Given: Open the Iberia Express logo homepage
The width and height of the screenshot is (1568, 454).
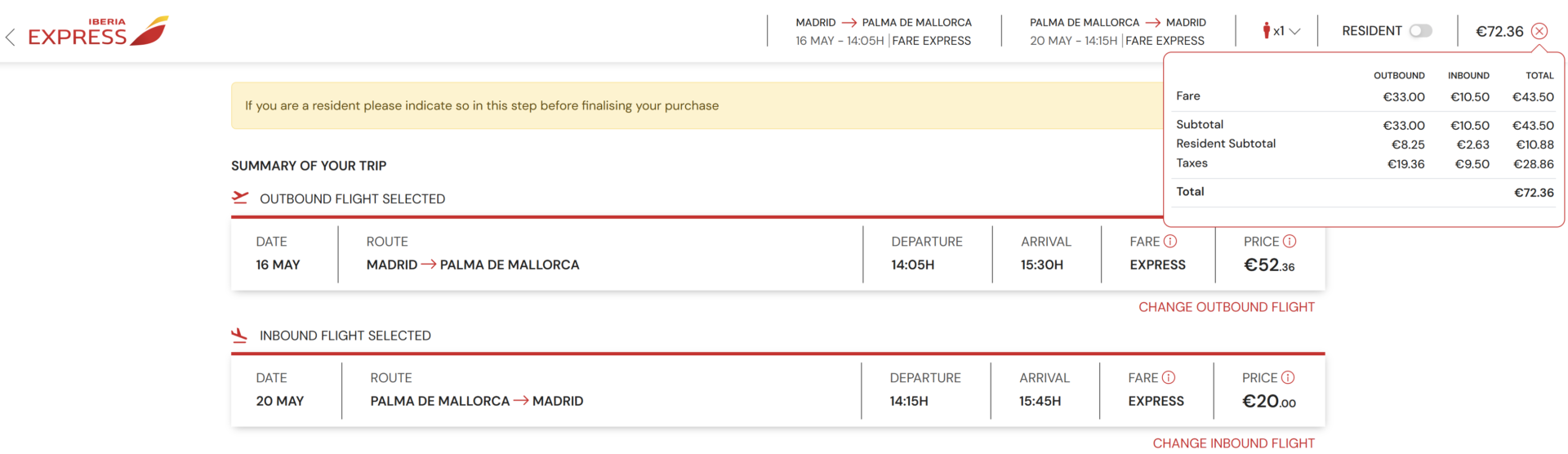Looking at the screenshot, I should pyautogui.click(x=98, y=31).
